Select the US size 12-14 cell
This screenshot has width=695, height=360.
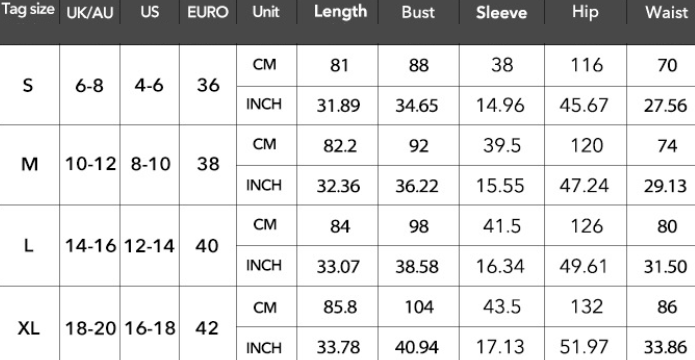[x=149, y=246]
